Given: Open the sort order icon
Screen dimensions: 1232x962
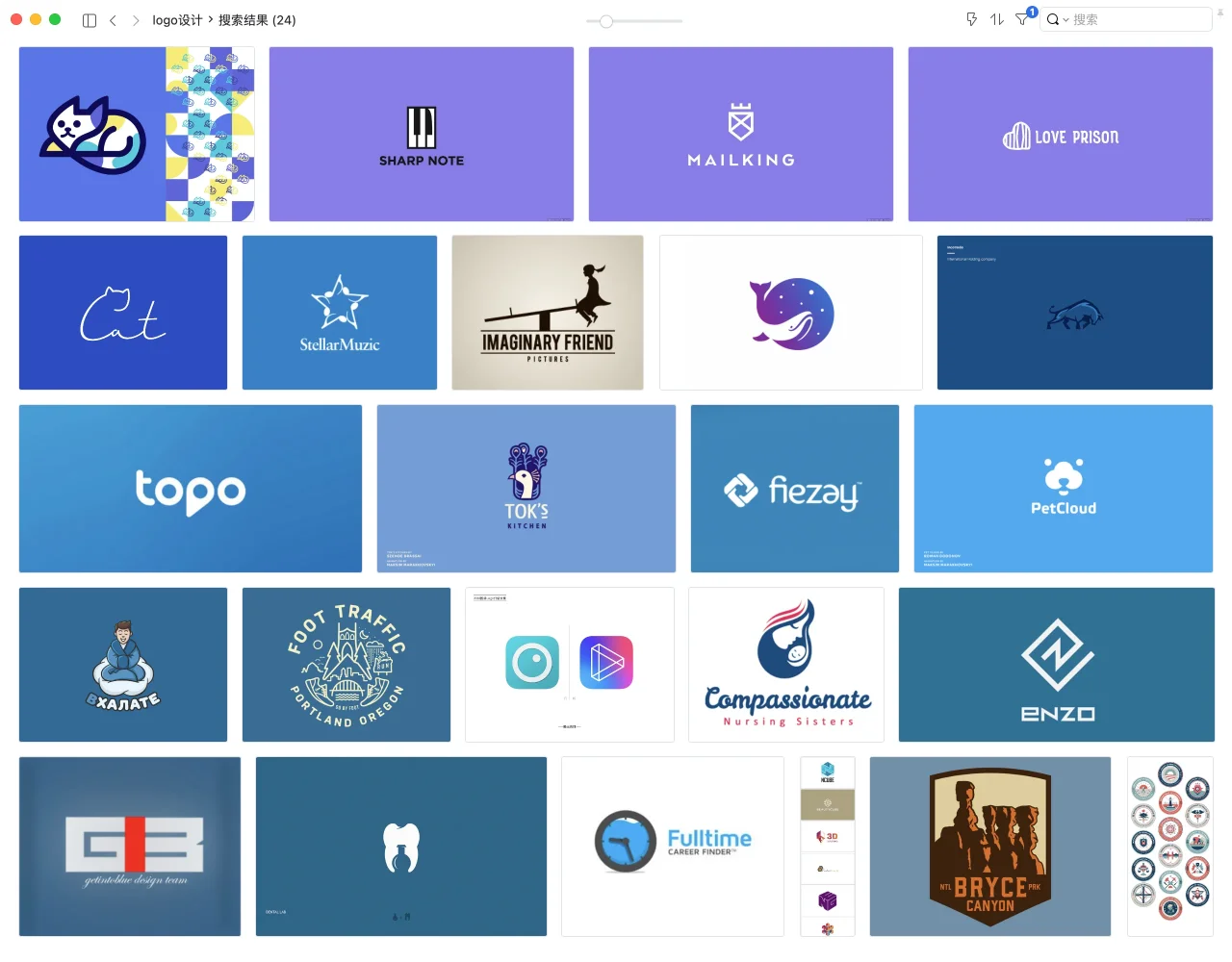Looking at the screenshot, I should (x=997, y=19).
